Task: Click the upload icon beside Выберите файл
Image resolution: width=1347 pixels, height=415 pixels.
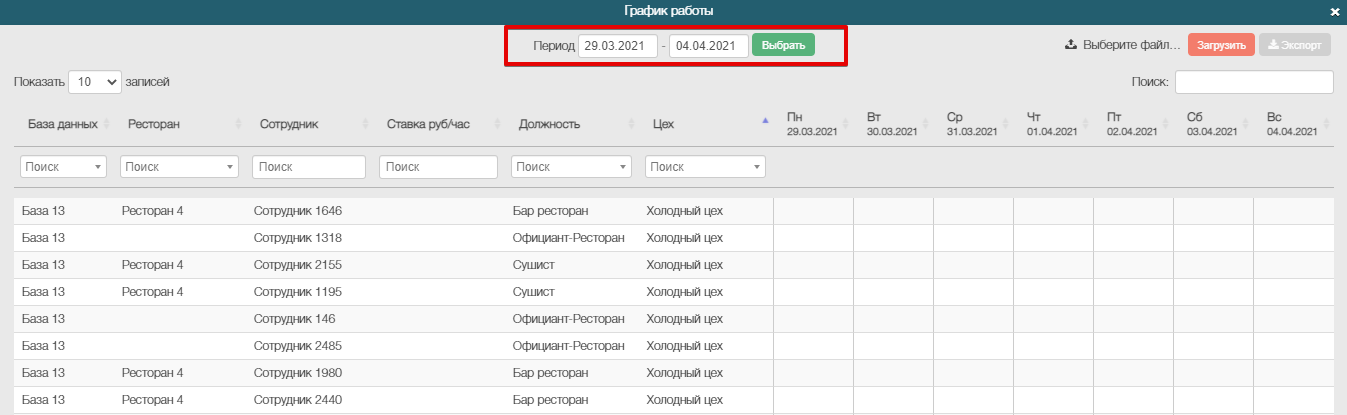Action: pyautogui.click(x=1070, y=45)
